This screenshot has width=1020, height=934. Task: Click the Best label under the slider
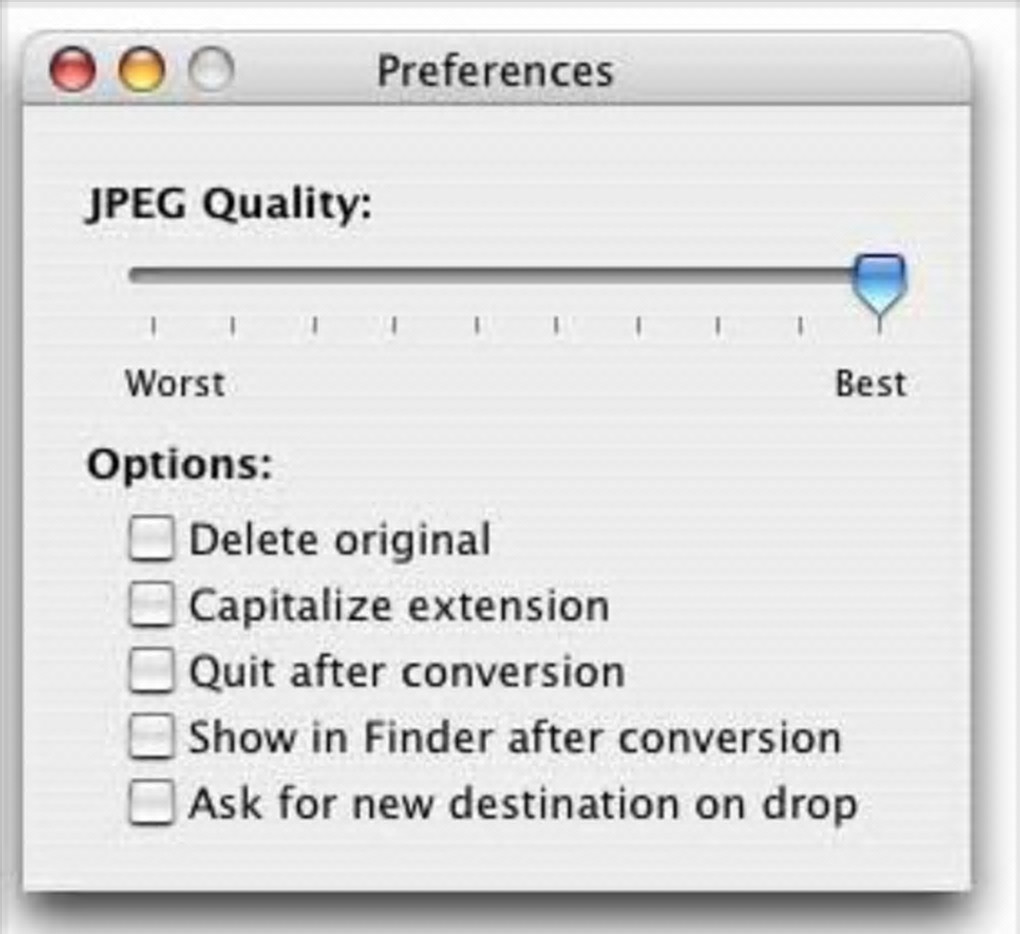[x=870, y=384]
